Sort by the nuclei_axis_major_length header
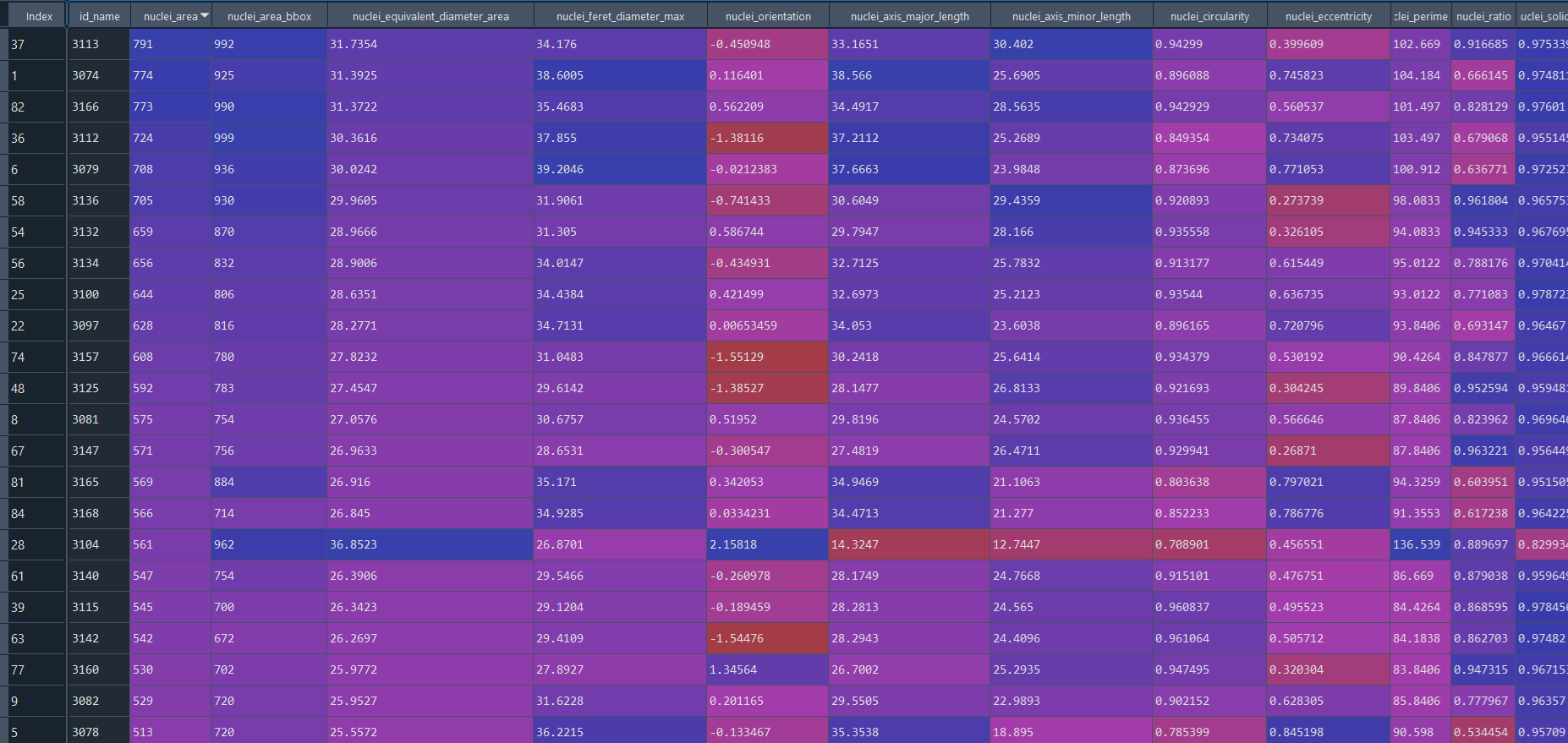The width and height of the screenshot is (1568, 743). 909,16
